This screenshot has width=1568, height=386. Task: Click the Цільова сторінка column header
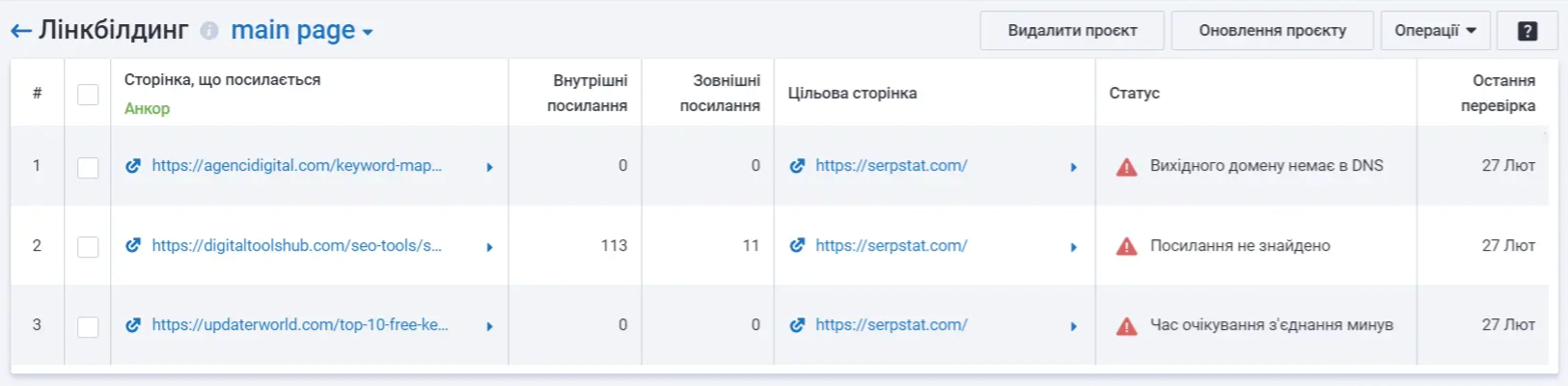pyautogui.click(x=852, y=93)
